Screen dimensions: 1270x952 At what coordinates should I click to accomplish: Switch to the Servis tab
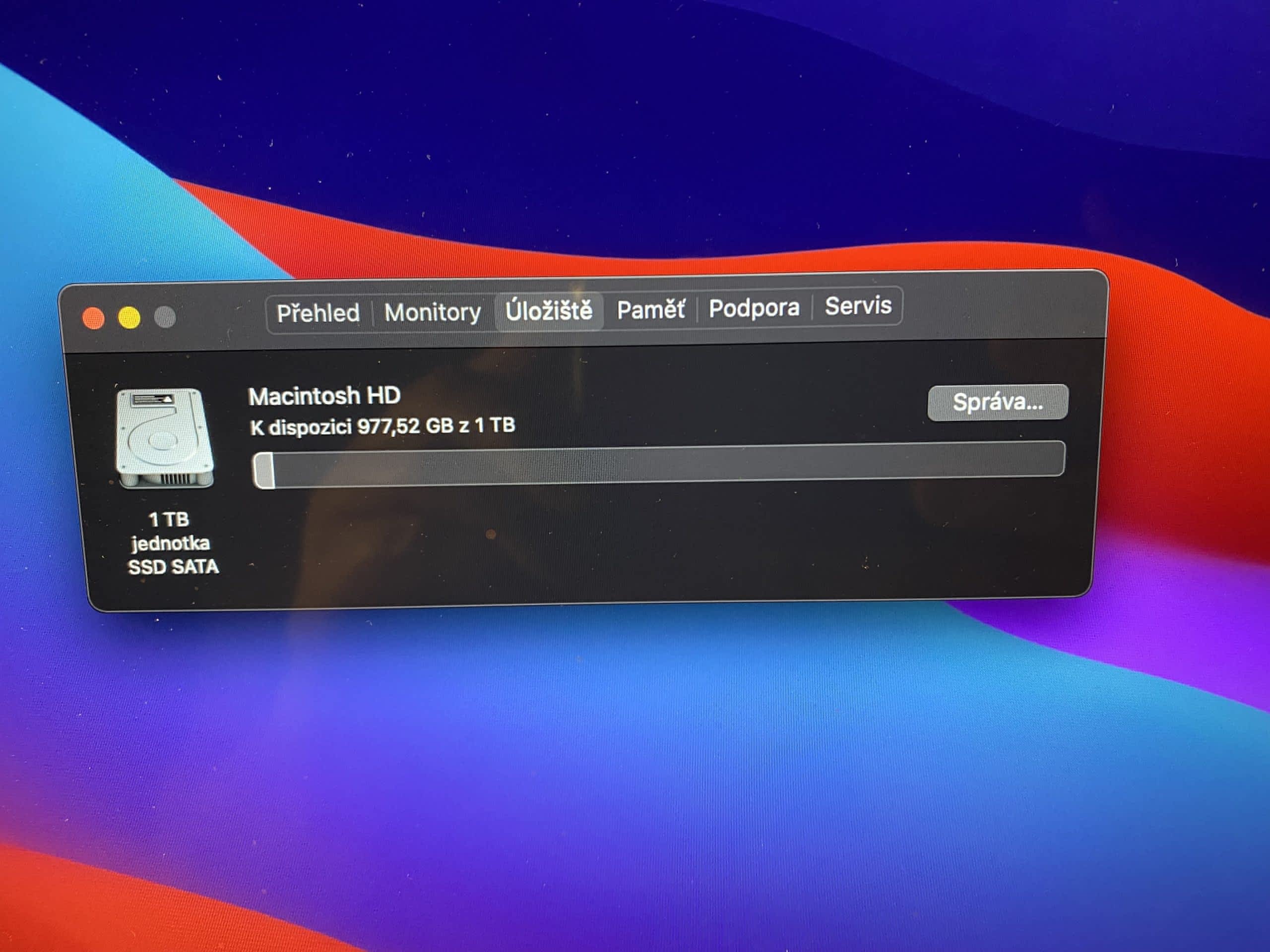858,306
